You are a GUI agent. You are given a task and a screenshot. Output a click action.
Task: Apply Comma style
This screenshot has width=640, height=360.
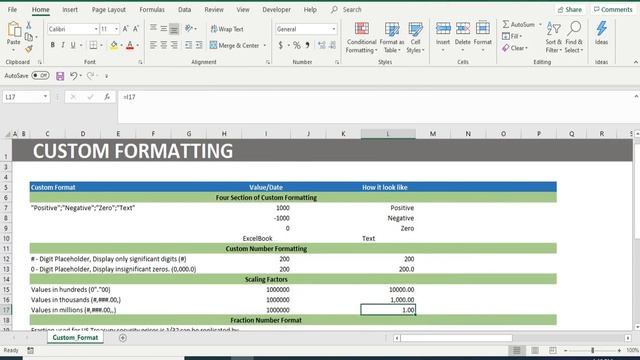point(308,45)
